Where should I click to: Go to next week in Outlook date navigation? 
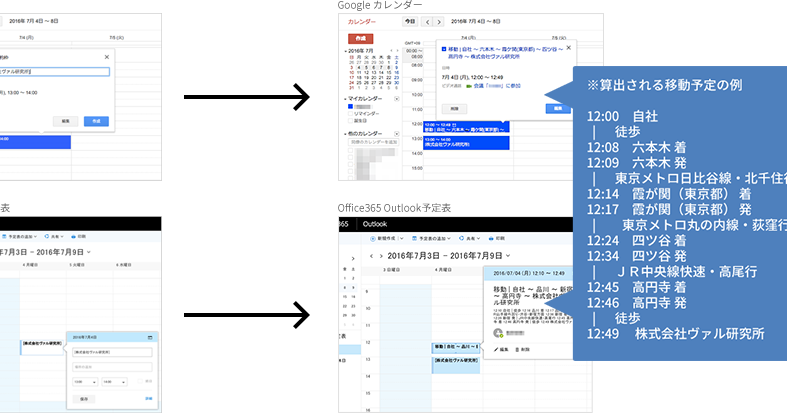pyautogui.click(x=381, y=256)
